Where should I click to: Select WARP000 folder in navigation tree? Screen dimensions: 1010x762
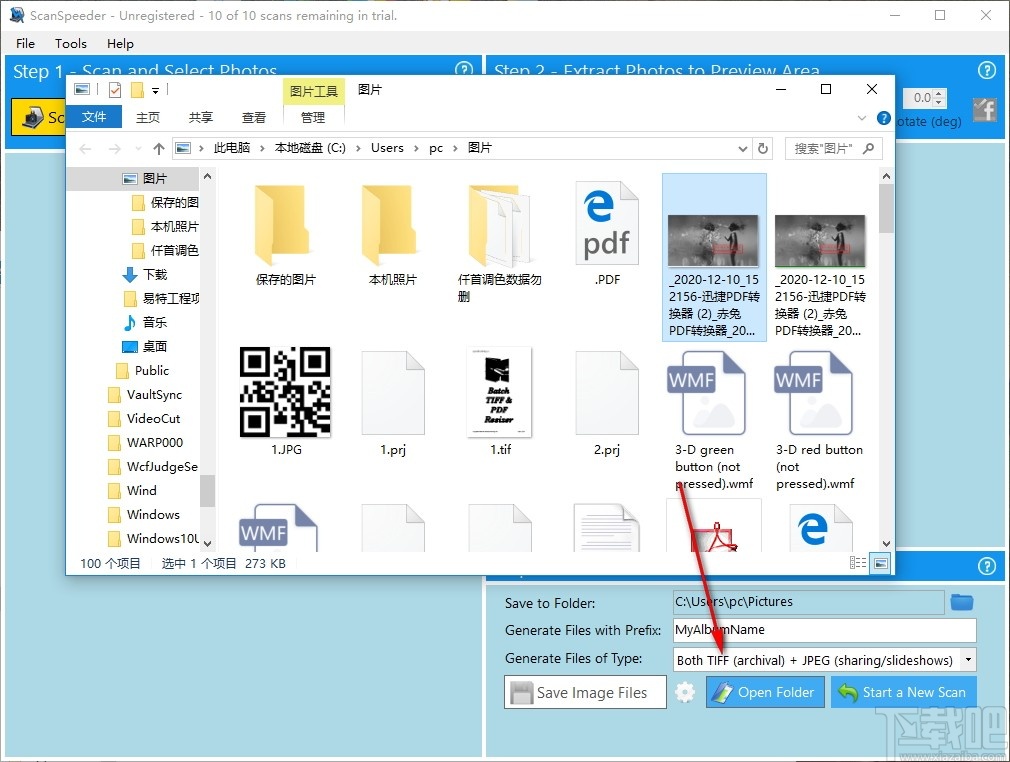tap(146, 443)
